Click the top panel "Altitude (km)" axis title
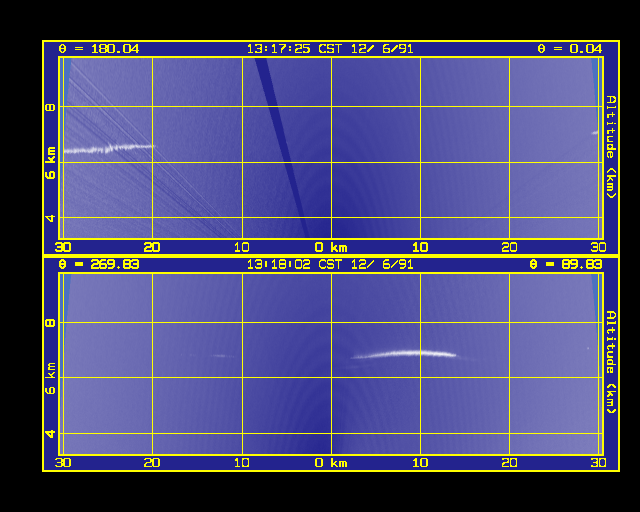640x512 pixels. pyautogui.click(x=611, y=147)
